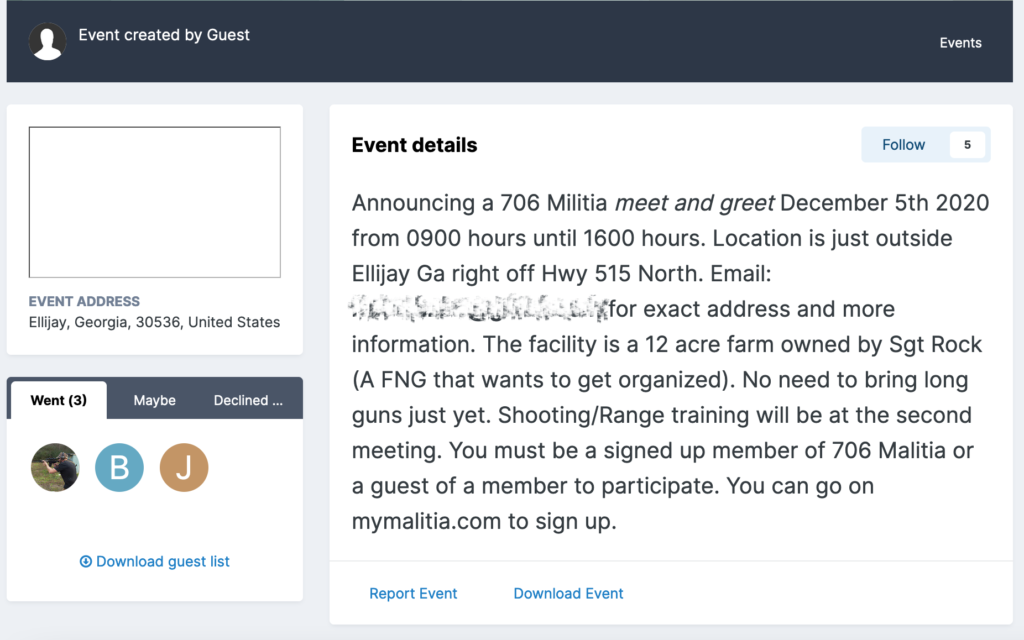Viewport: 1024px width, 640px height.
Task: Open the attendee photo avatar with shooter
Action: (56, 468)
